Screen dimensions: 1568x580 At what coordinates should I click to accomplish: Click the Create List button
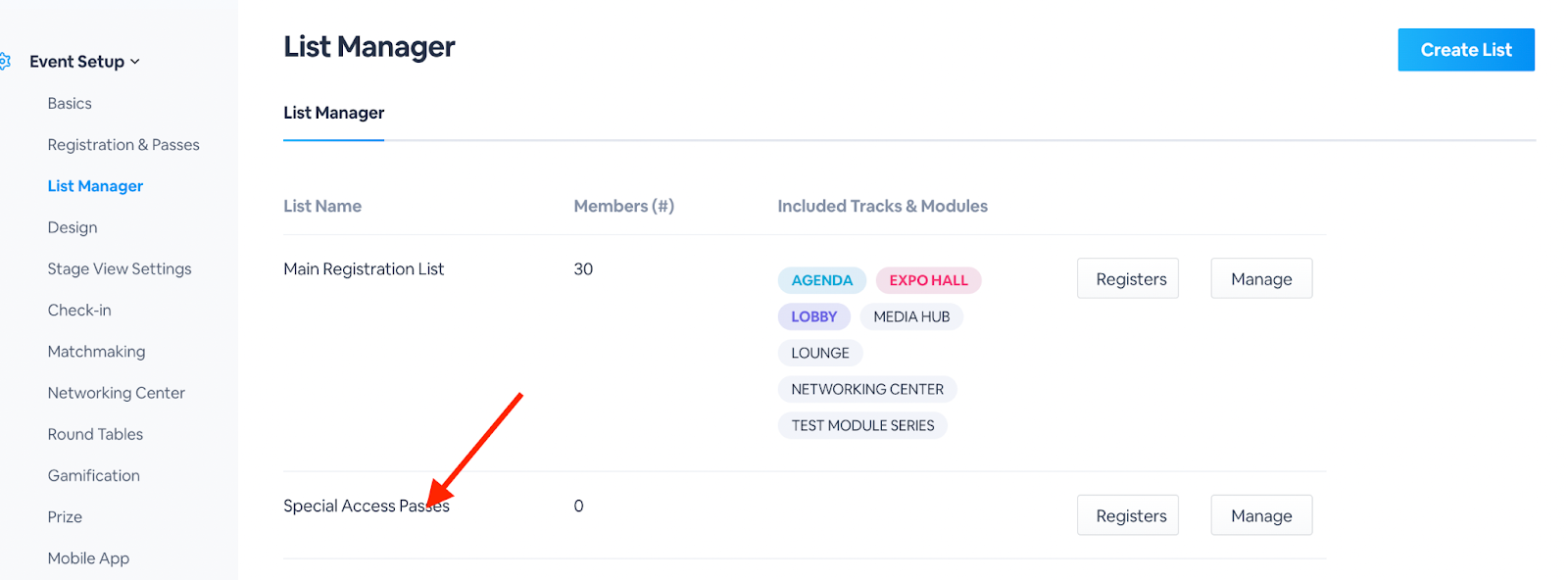point(1465,50)
